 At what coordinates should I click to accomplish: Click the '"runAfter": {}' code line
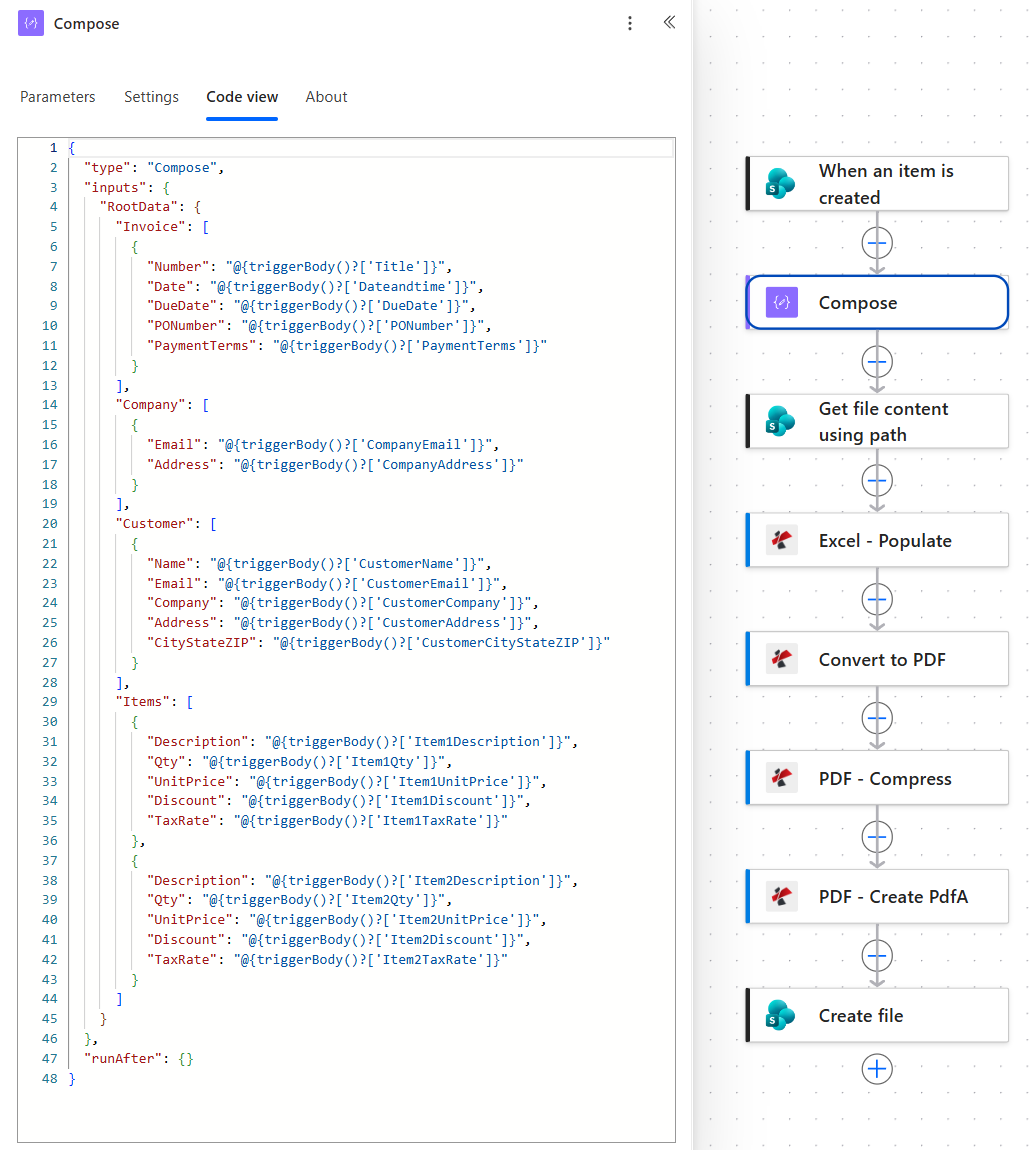click(139, 1058)
